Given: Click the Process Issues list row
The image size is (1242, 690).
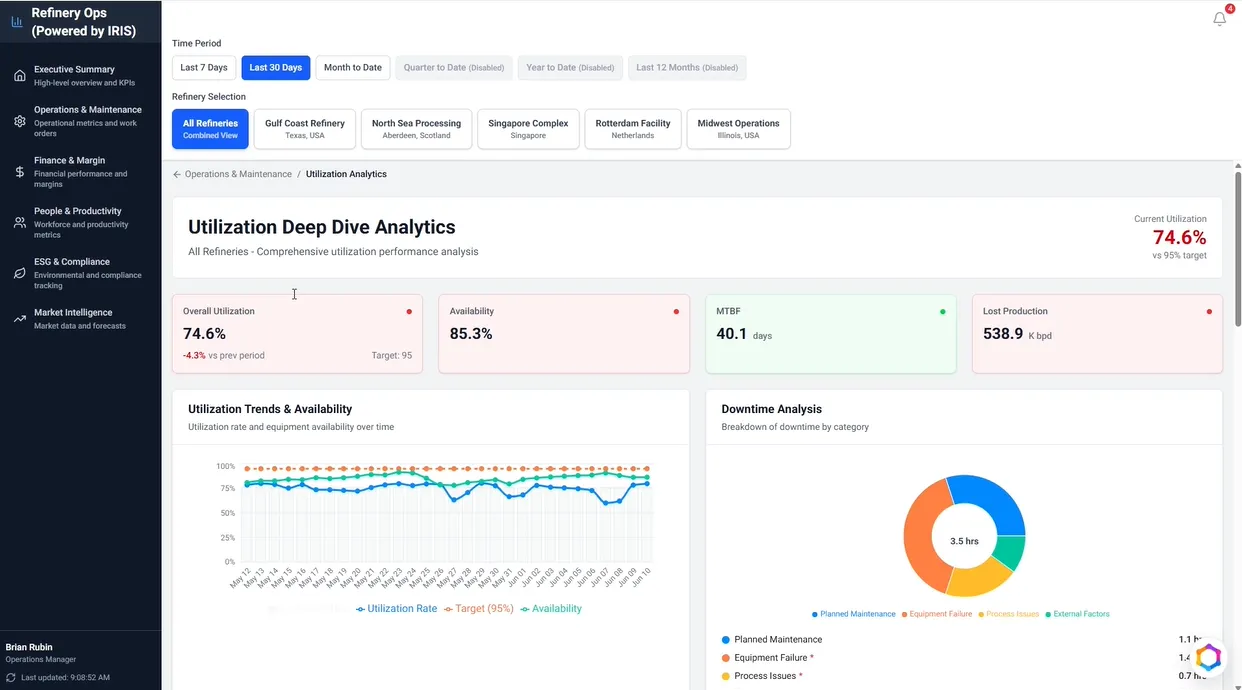Looking at the screenshot, I should tap(964, 676).
